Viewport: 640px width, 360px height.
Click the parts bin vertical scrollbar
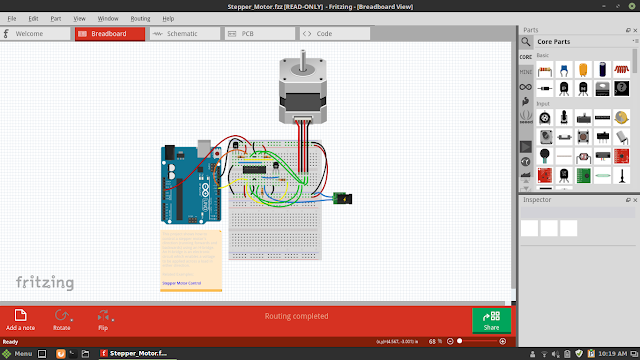(635, 61)
